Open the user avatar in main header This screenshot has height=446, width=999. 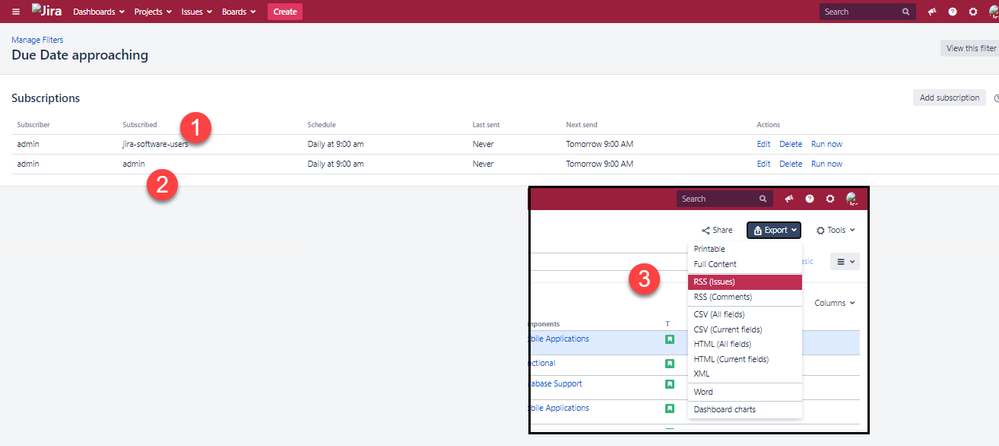pyautogui.click(x=993, y=11)
